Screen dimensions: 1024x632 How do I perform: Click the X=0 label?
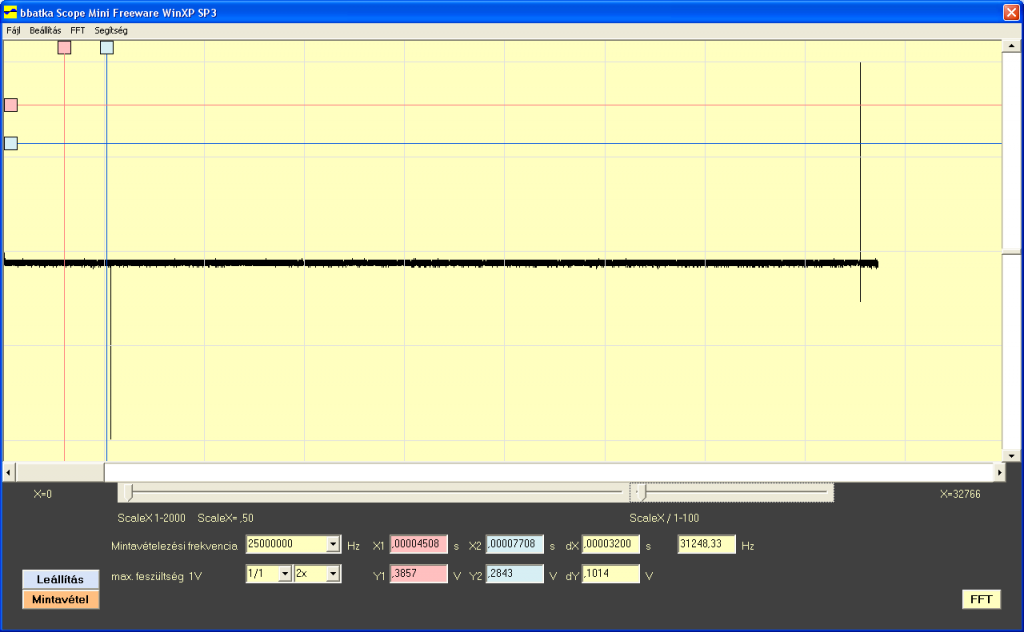[42, 494]
